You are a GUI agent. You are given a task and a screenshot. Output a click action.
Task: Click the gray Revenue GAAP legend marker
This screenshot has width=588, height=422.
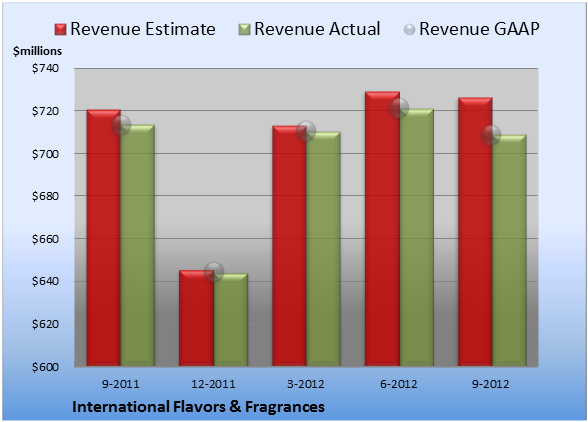(409, 30)
